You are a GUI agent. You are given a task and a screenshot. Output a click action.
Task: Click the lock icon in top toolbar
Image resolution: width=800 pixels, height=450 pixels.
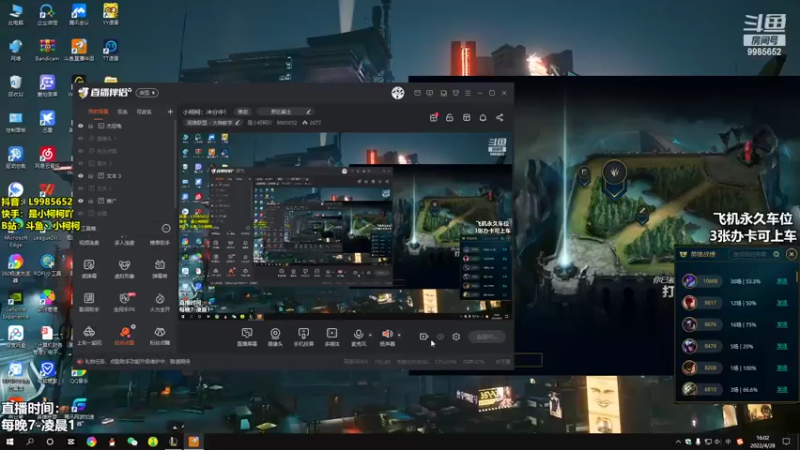[x=449, y=117]
